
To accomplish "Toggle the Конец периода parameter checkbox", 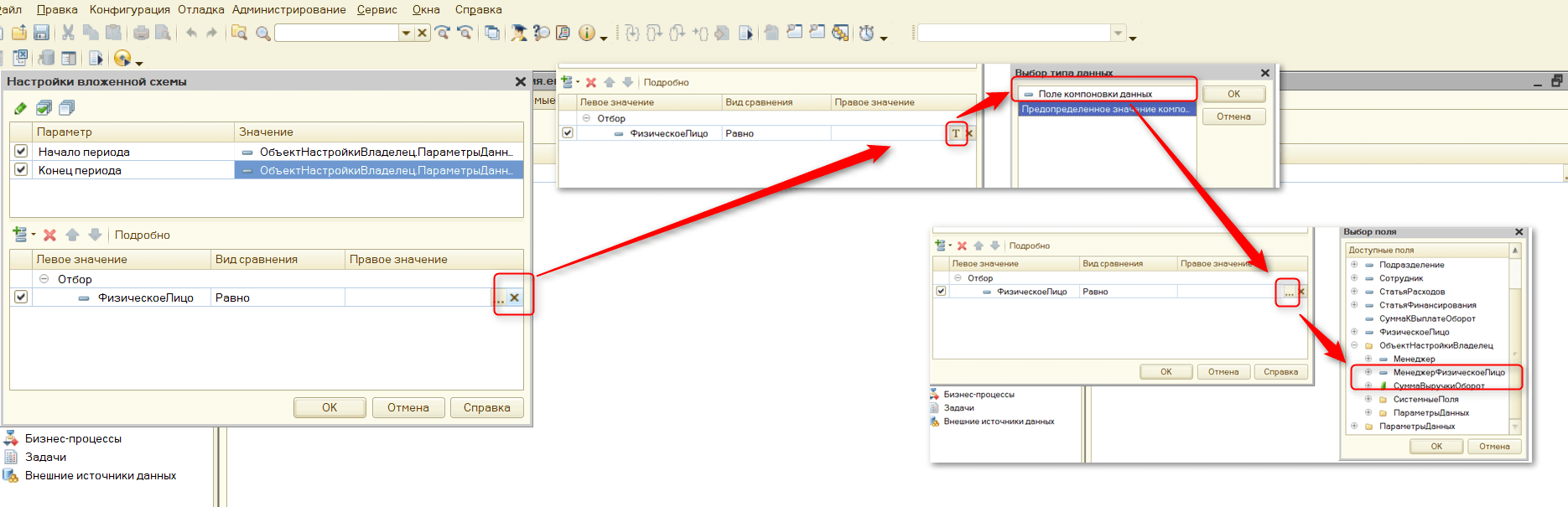I will (x=21, y=170).
